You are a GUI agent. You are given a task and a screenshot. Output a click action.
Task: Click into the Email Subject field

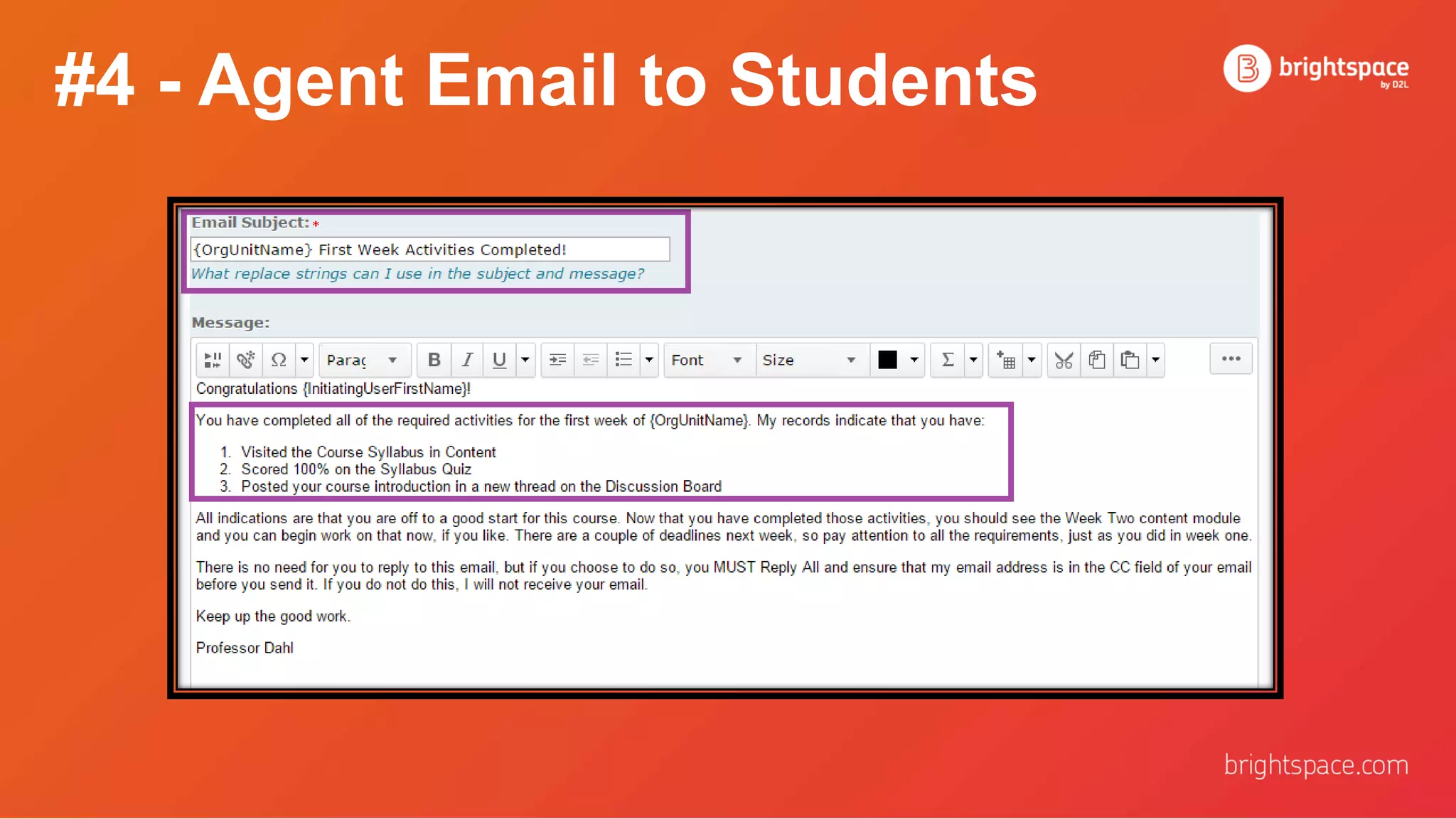click(430, 250)
